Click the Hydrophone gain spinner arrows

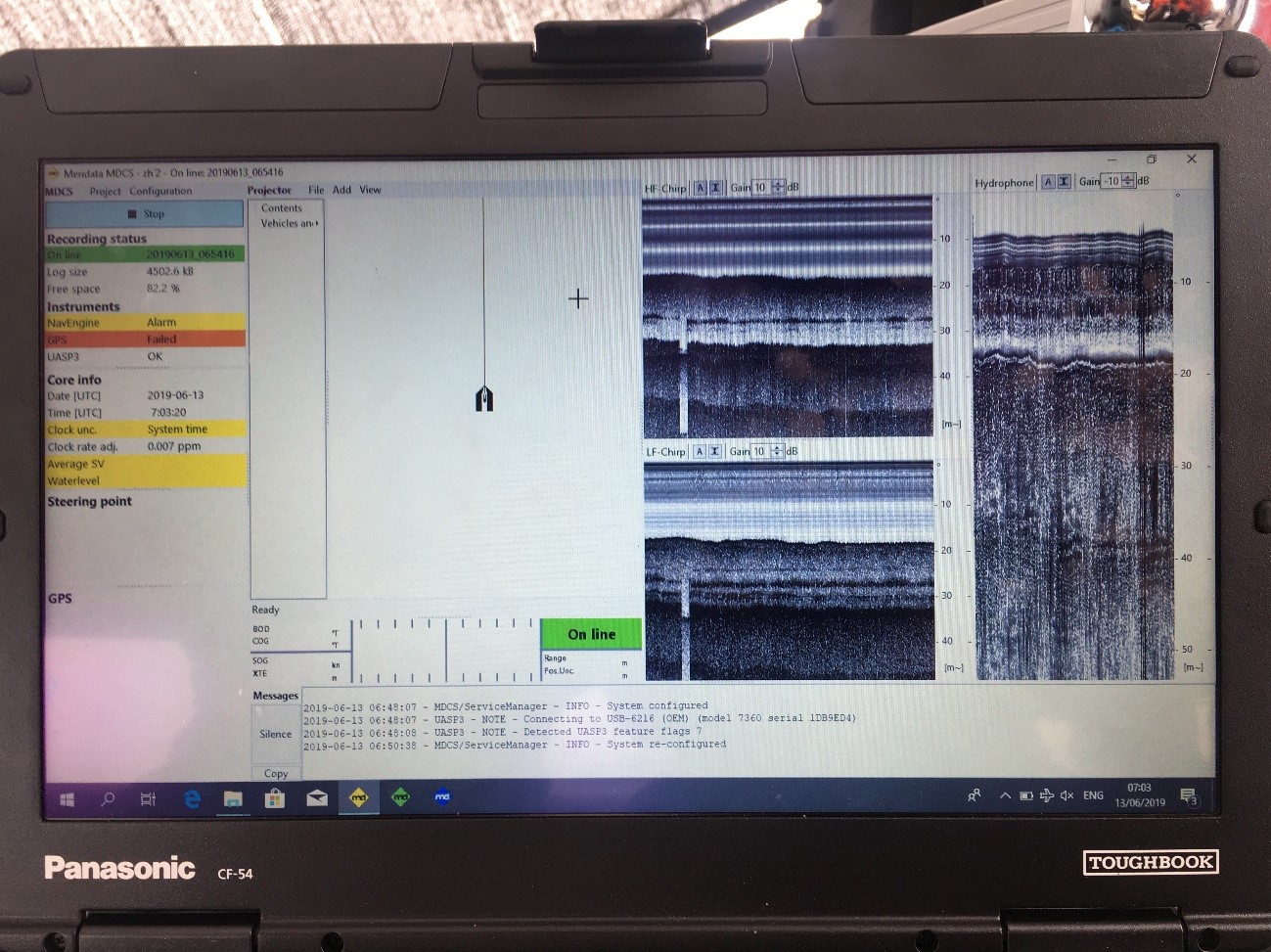[1128, 181]
